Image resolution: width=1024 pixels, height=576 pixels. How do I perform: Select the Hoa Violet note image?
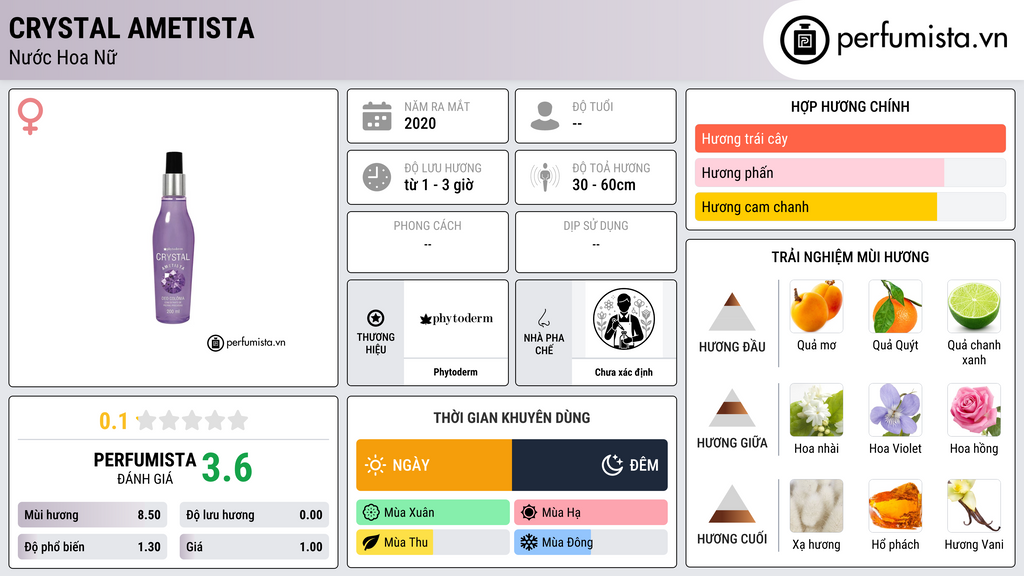click(895, 409)
